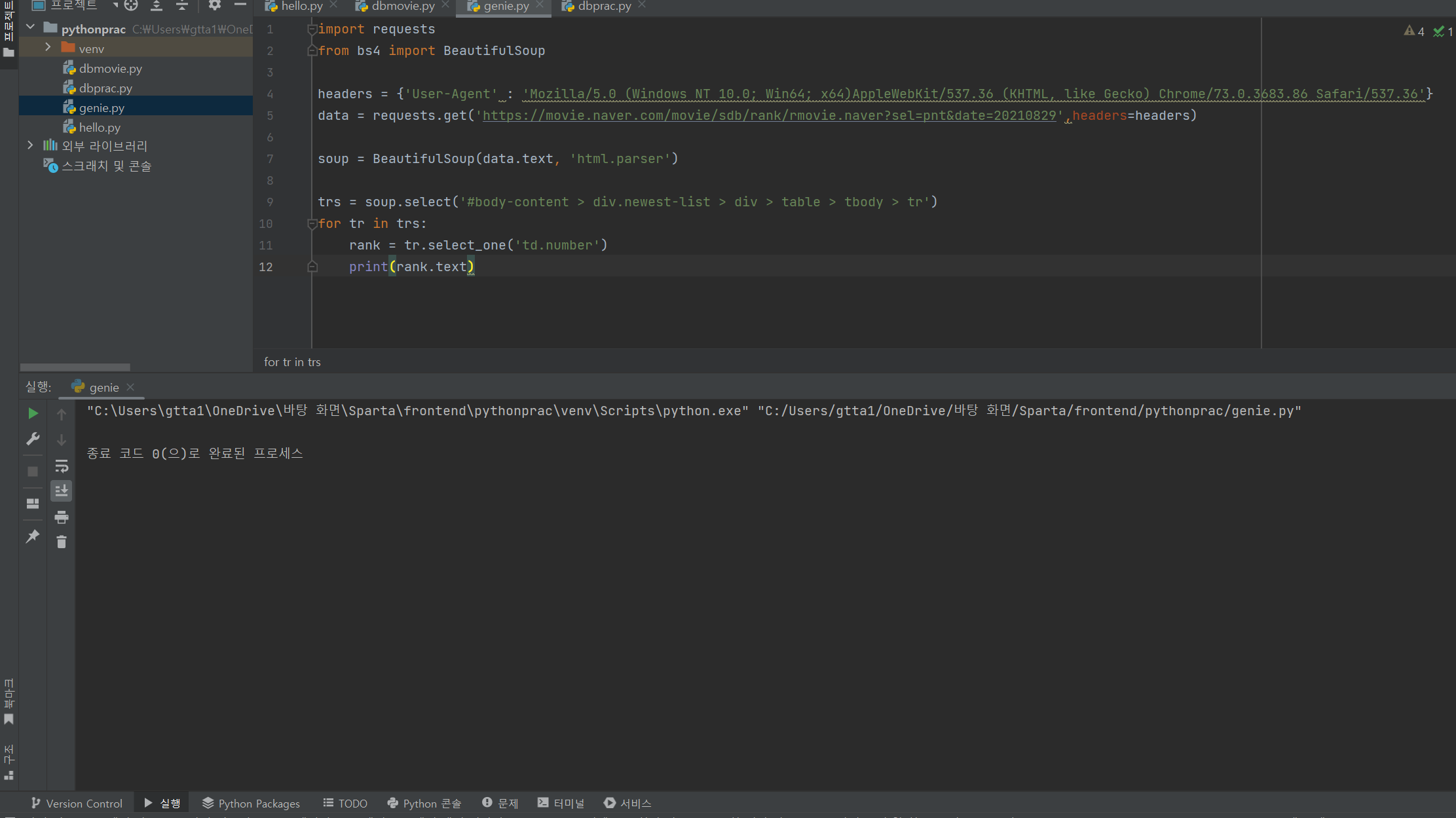
Task: Fold the for loop on line 10
Action: 312,224
